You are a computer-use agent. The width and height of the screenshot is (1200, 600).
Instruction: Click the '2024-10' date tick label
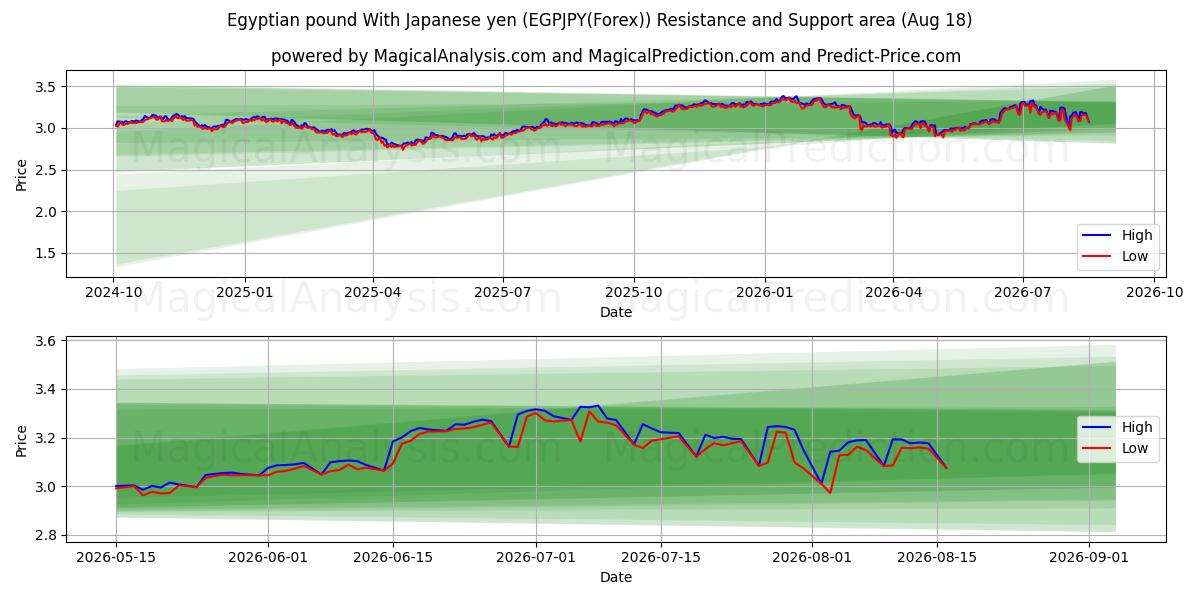tap(114, 292)
